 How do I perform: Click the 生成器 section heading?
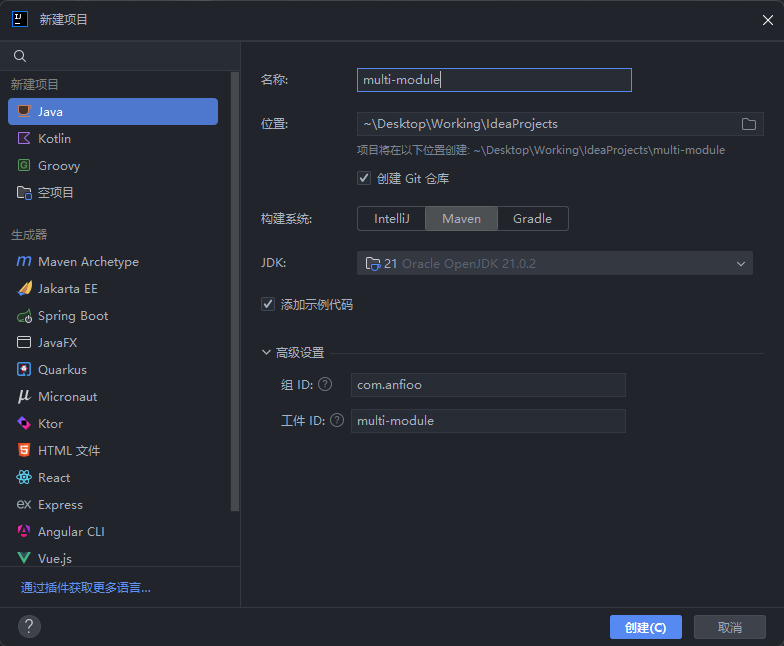point(29,234)
